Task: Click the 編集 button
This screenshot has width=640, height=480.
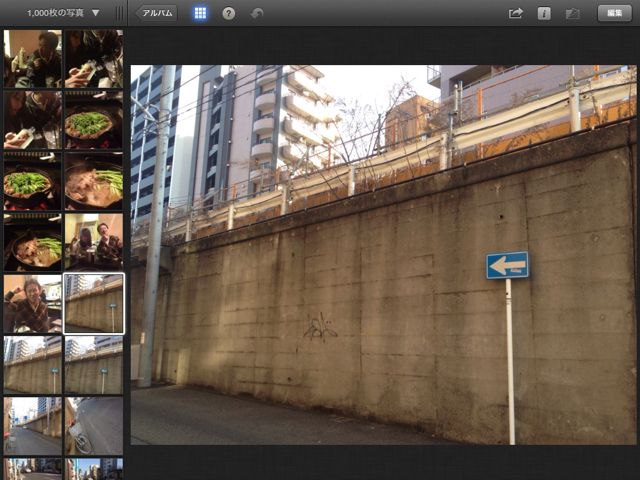Action: point(614,13)
